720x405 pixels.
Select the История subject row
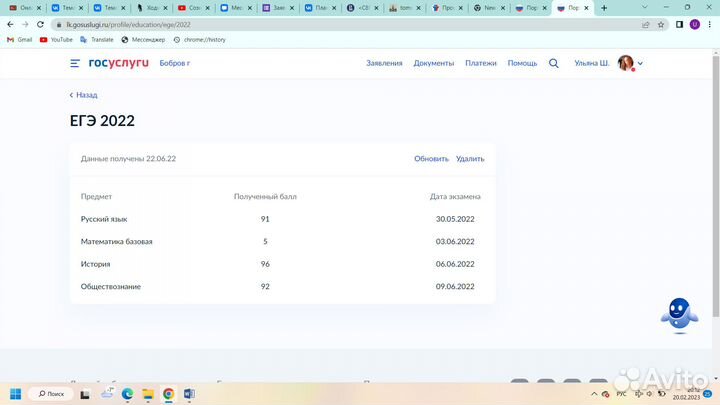coord(282,264)
